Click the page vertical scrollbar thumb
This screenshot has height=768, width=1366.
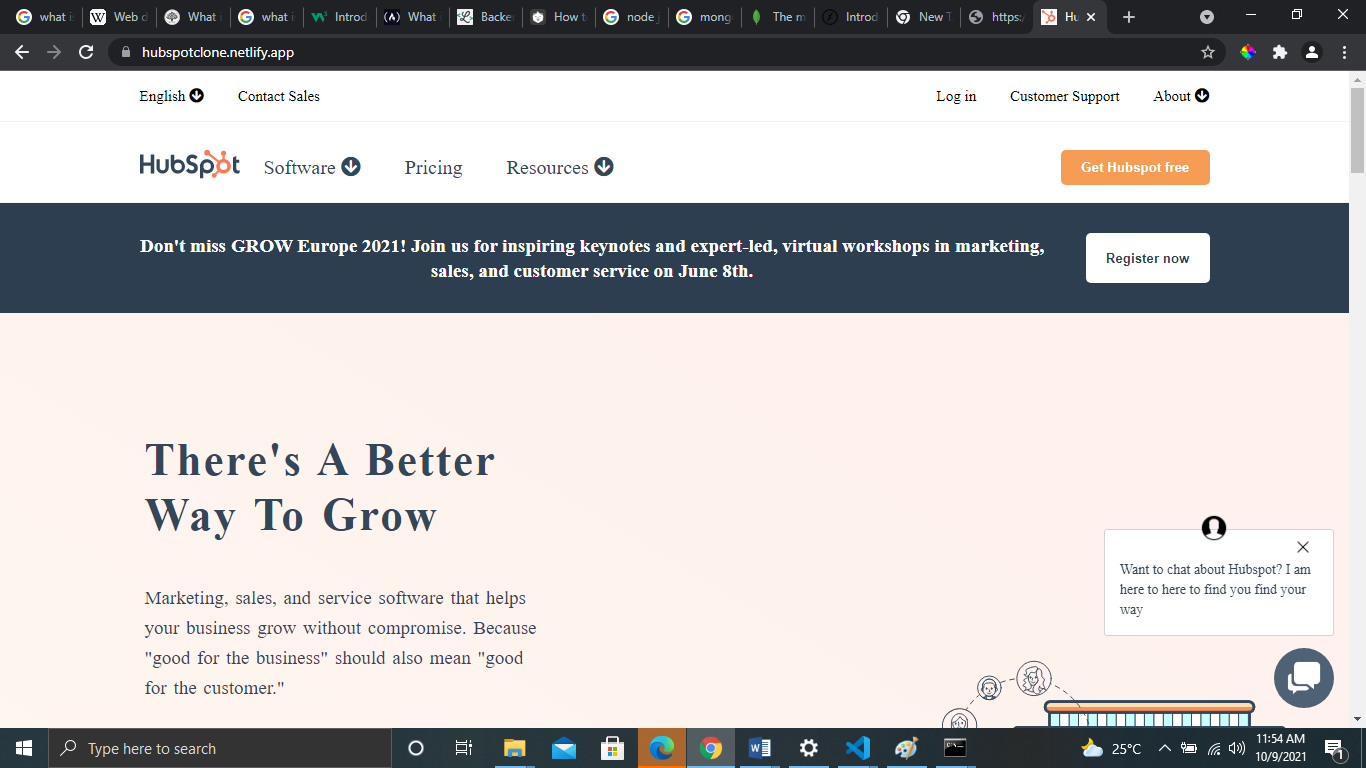pos(1357,130)
